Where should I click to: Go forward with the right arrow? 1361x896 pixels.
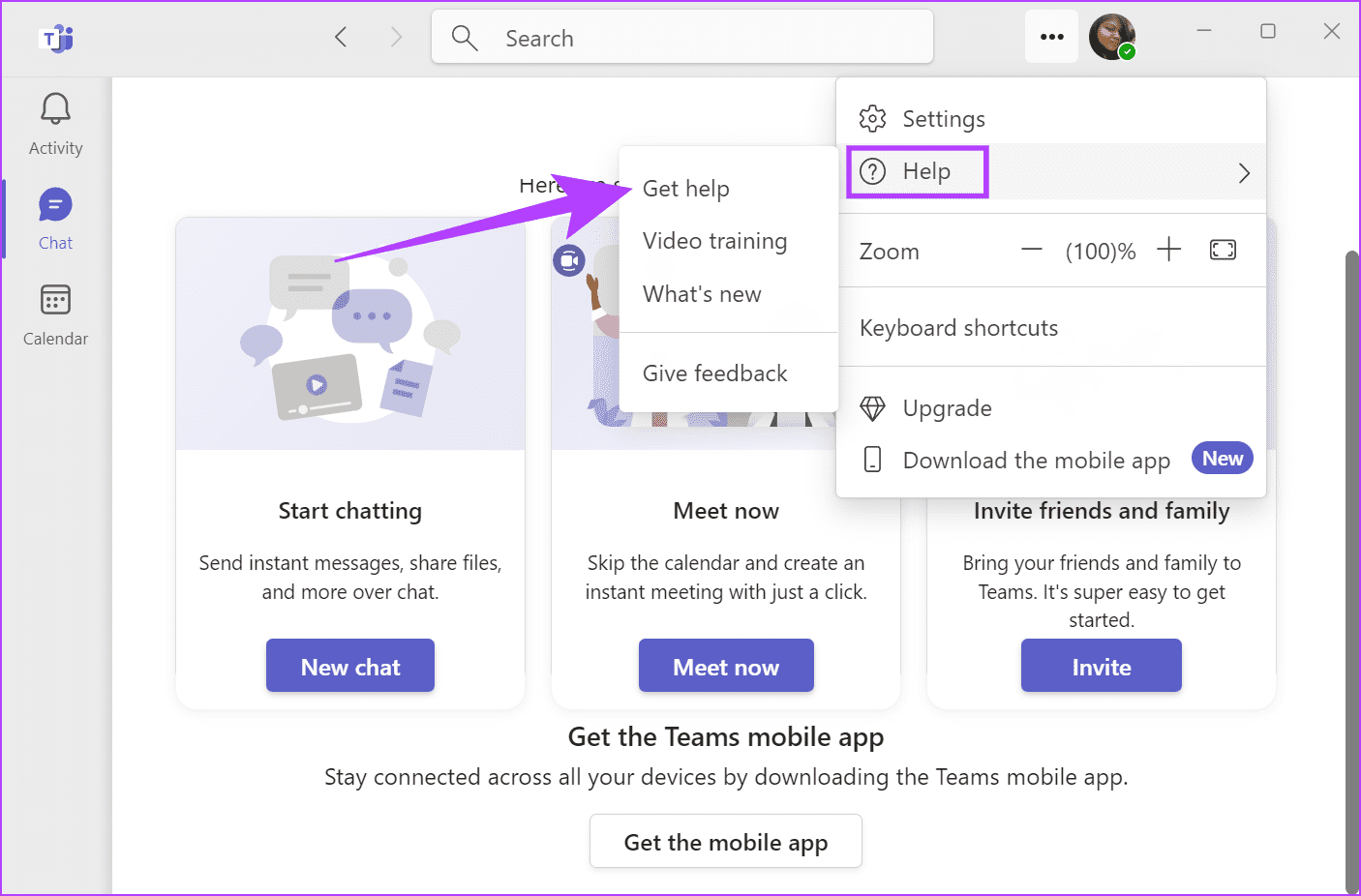click(x=396, y=38)
